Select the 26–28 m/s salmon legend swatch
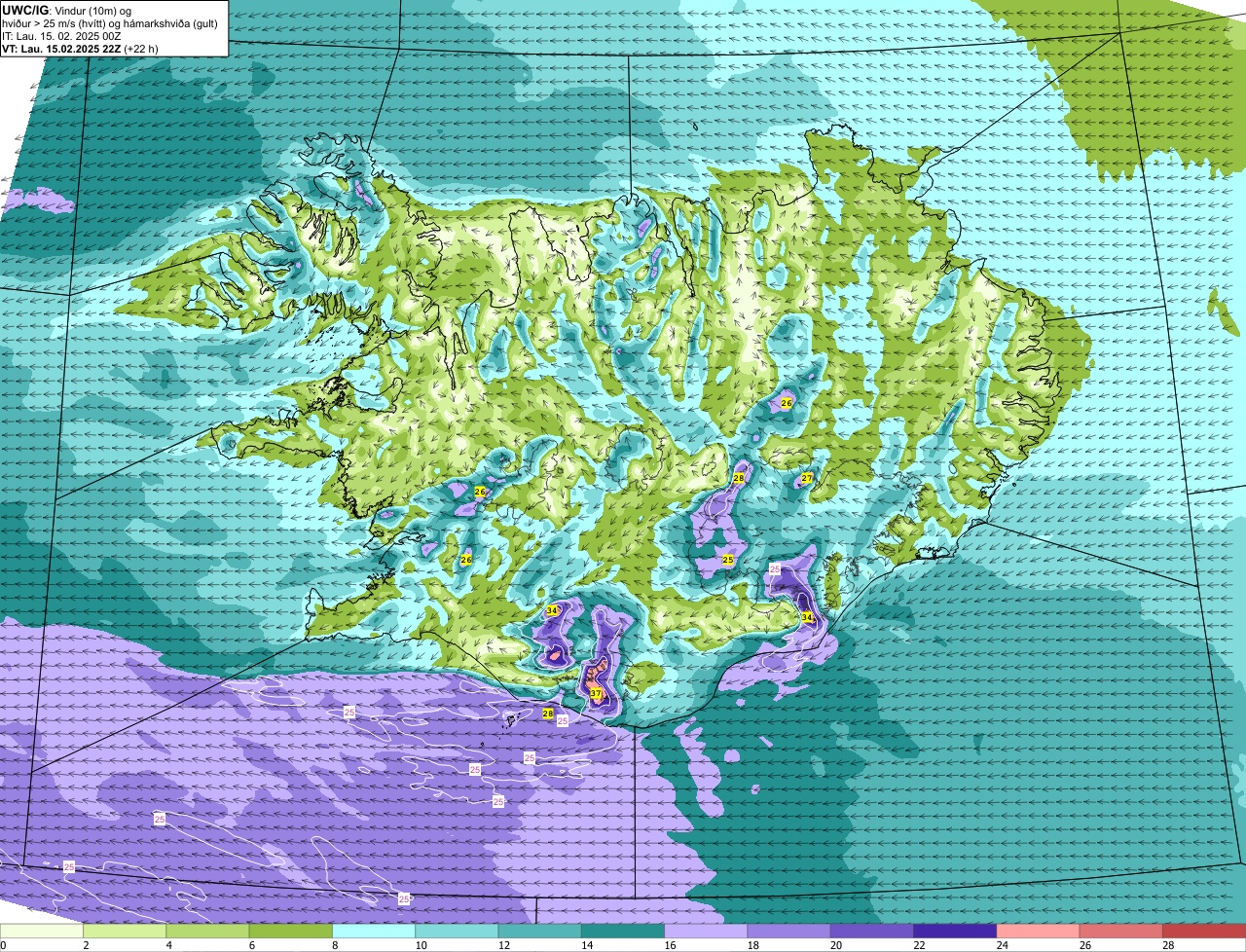This screenshot has width=1246, height=952. 1121,931
